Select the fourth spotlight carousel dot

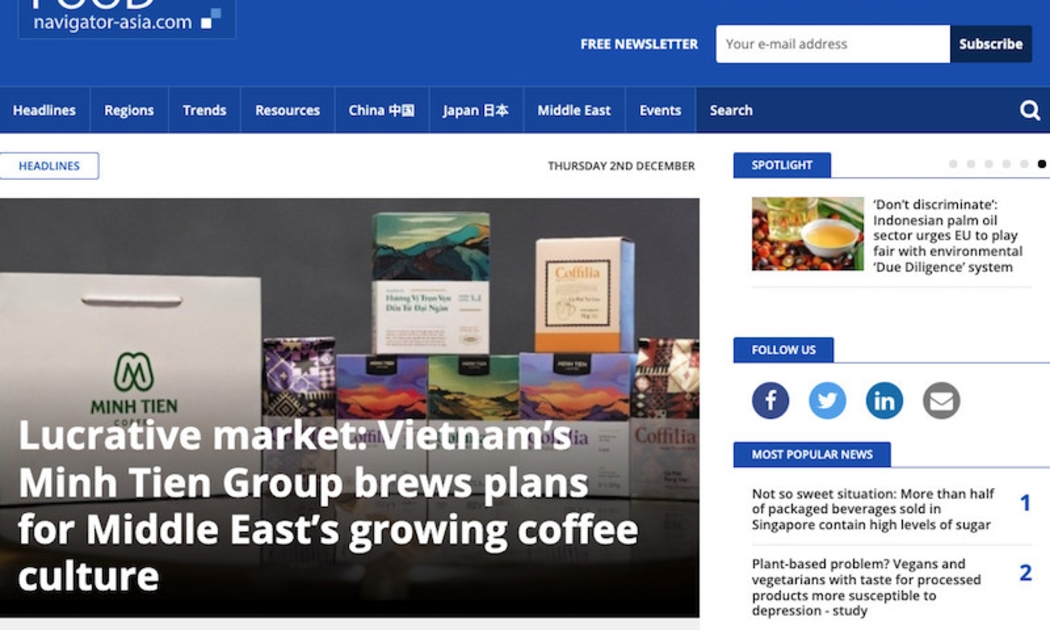[1006, 164]
